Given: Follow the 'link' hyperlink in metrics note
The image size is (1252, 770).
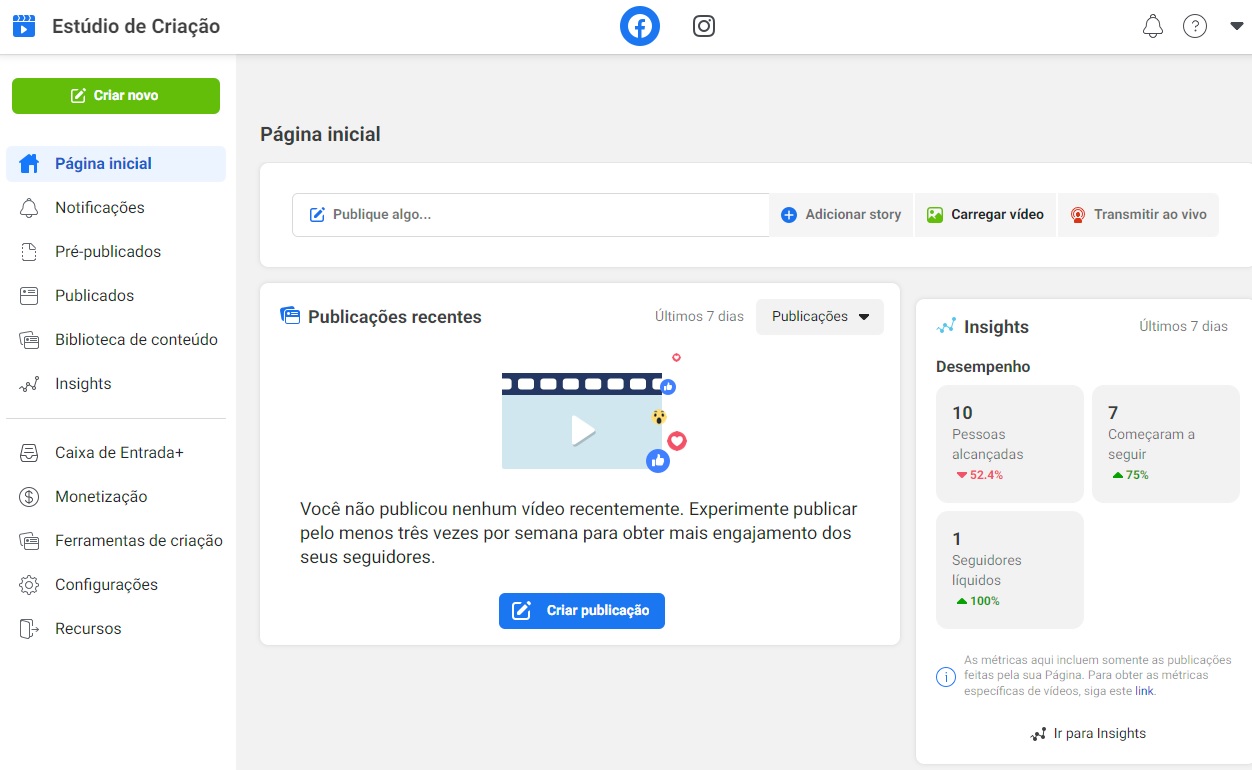Looking at the screenshot, I should pyautogui.click(x=1144, y=692).
